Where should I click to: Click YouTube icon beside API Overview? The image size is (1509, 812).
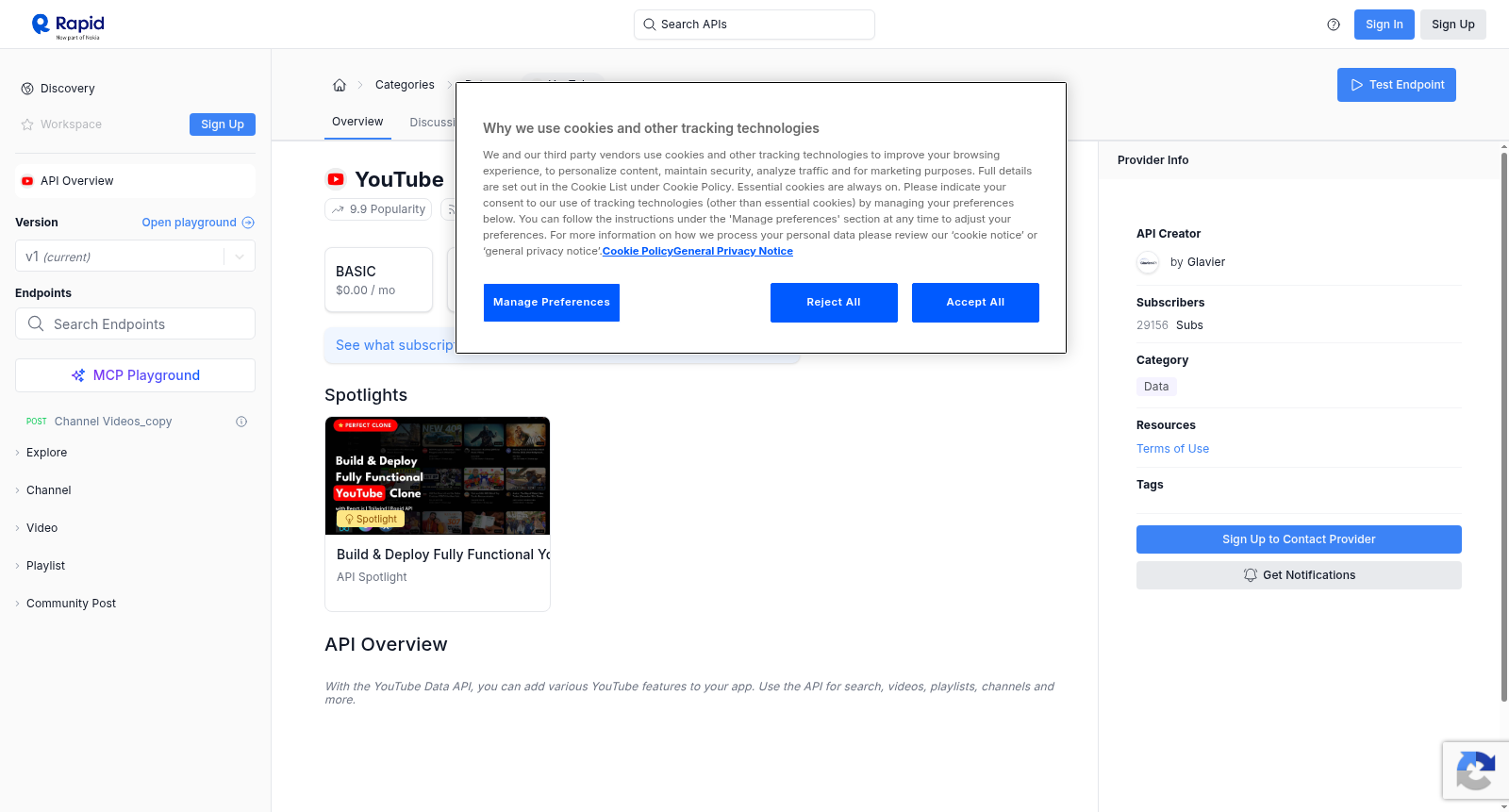(27, 181)
